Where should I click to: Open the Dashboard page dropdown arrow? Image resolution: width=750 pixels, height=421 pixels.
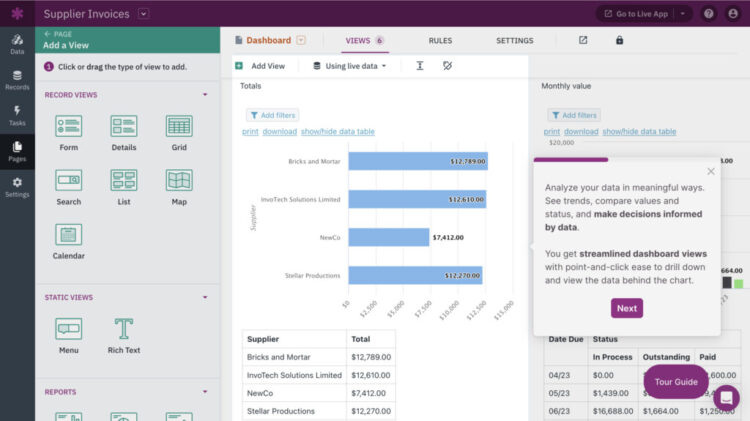click(300, 40)
